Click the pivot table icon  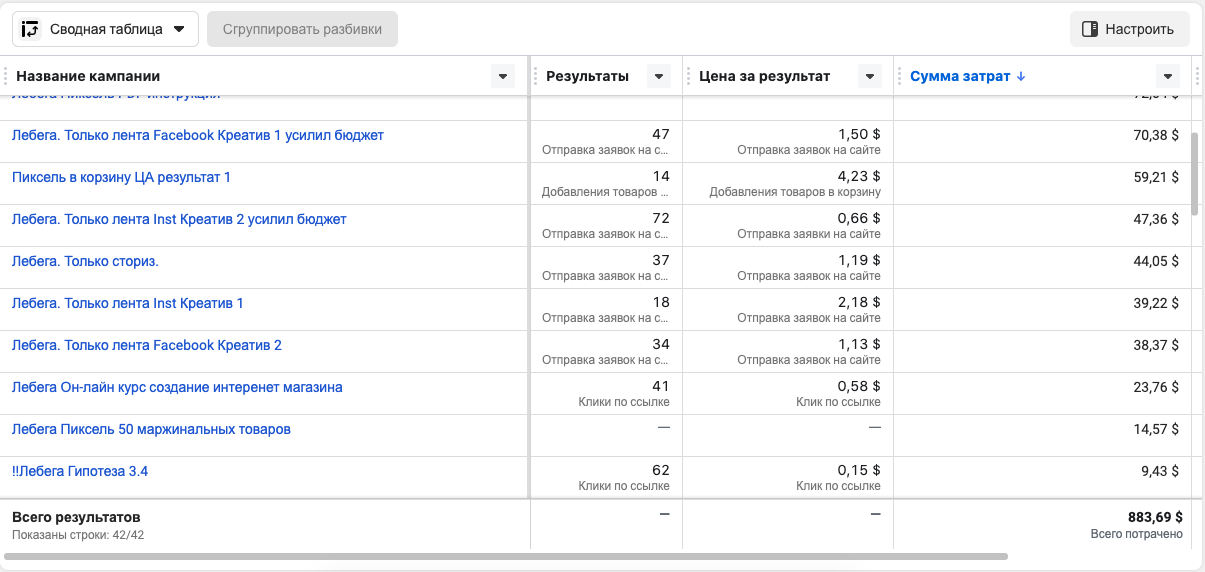point(30,29)
